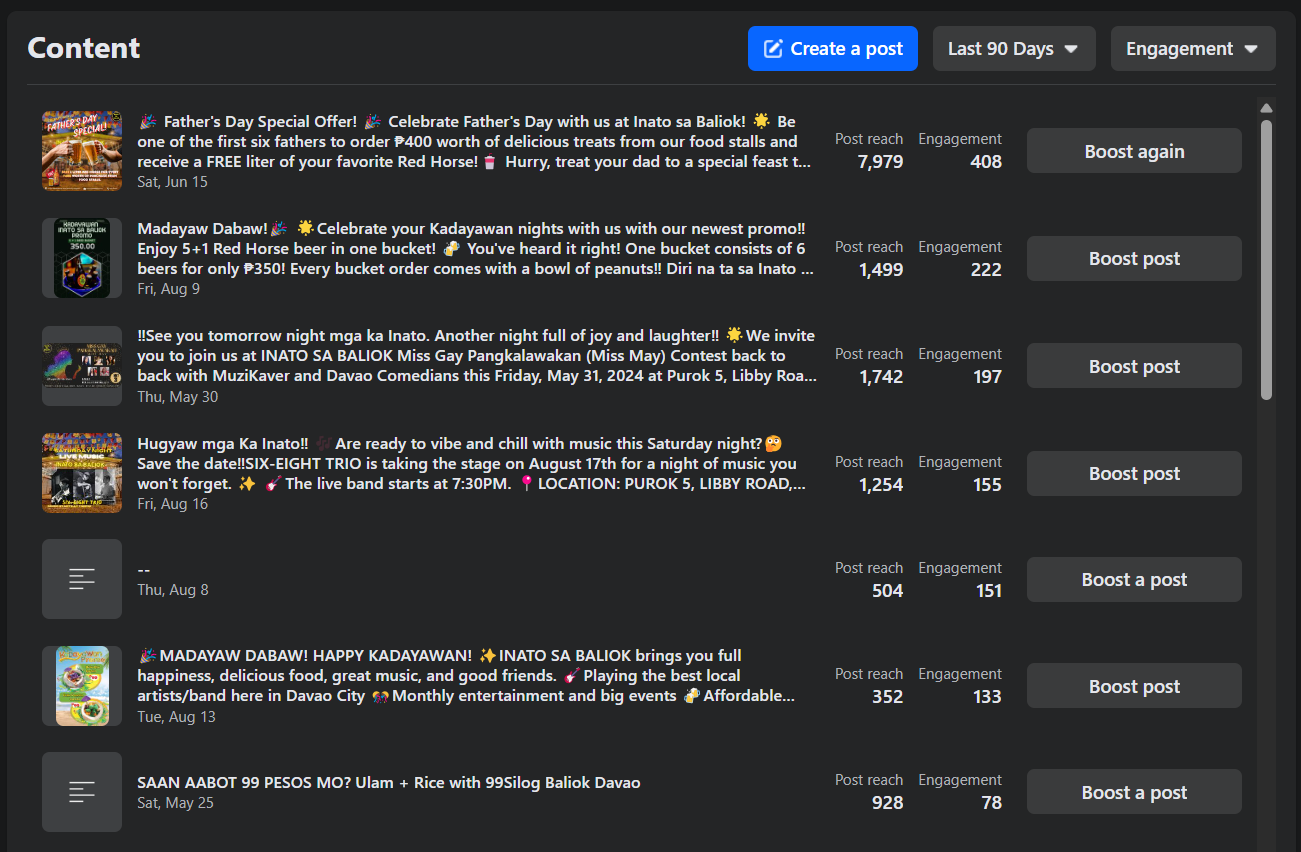Open the SAAN AABOT 99 PESOS MO post text
This screenshot has height=852, width=1301.
tap(389, 782)
